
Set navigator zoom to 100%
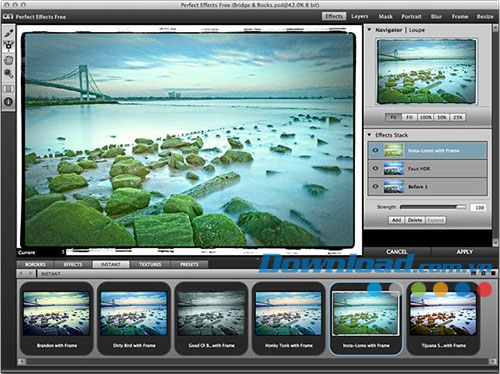click(x=425, y=117)
